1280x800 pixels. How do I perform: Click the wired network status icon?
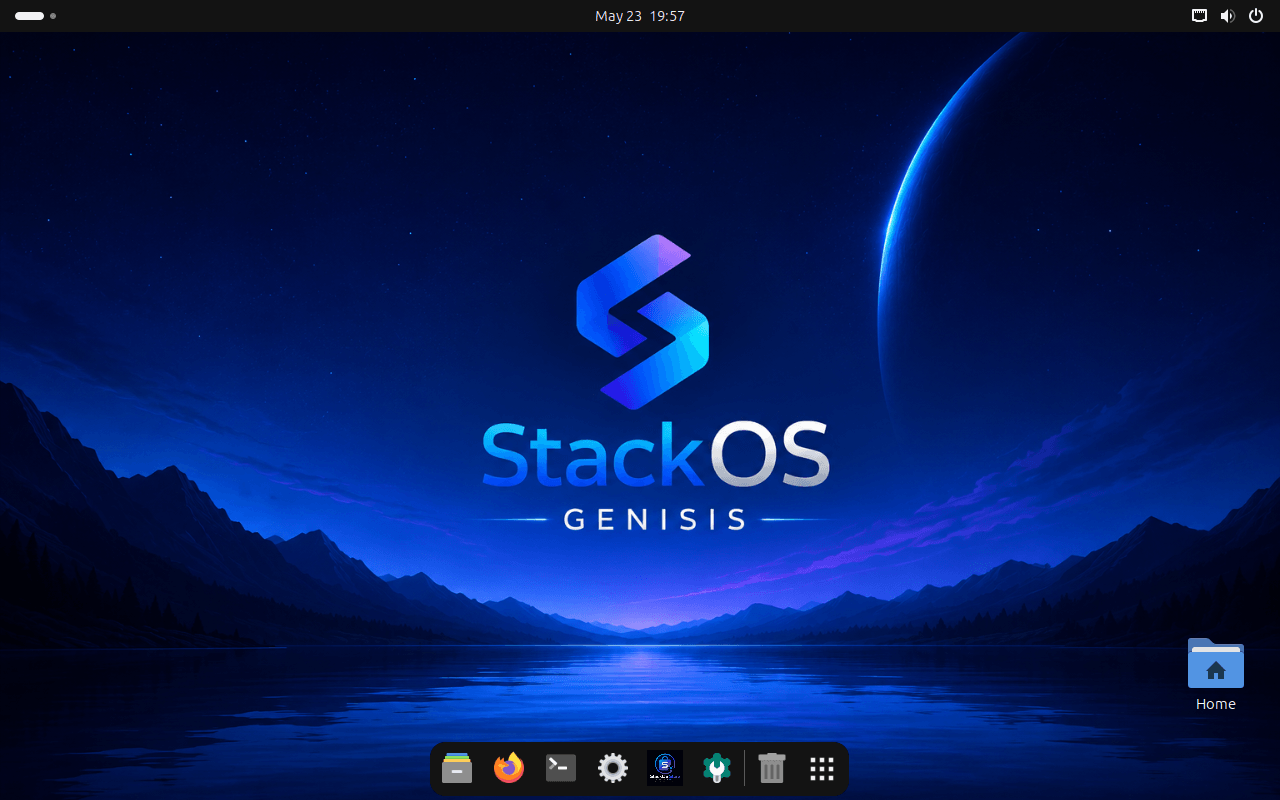[x=1199, y=16]
